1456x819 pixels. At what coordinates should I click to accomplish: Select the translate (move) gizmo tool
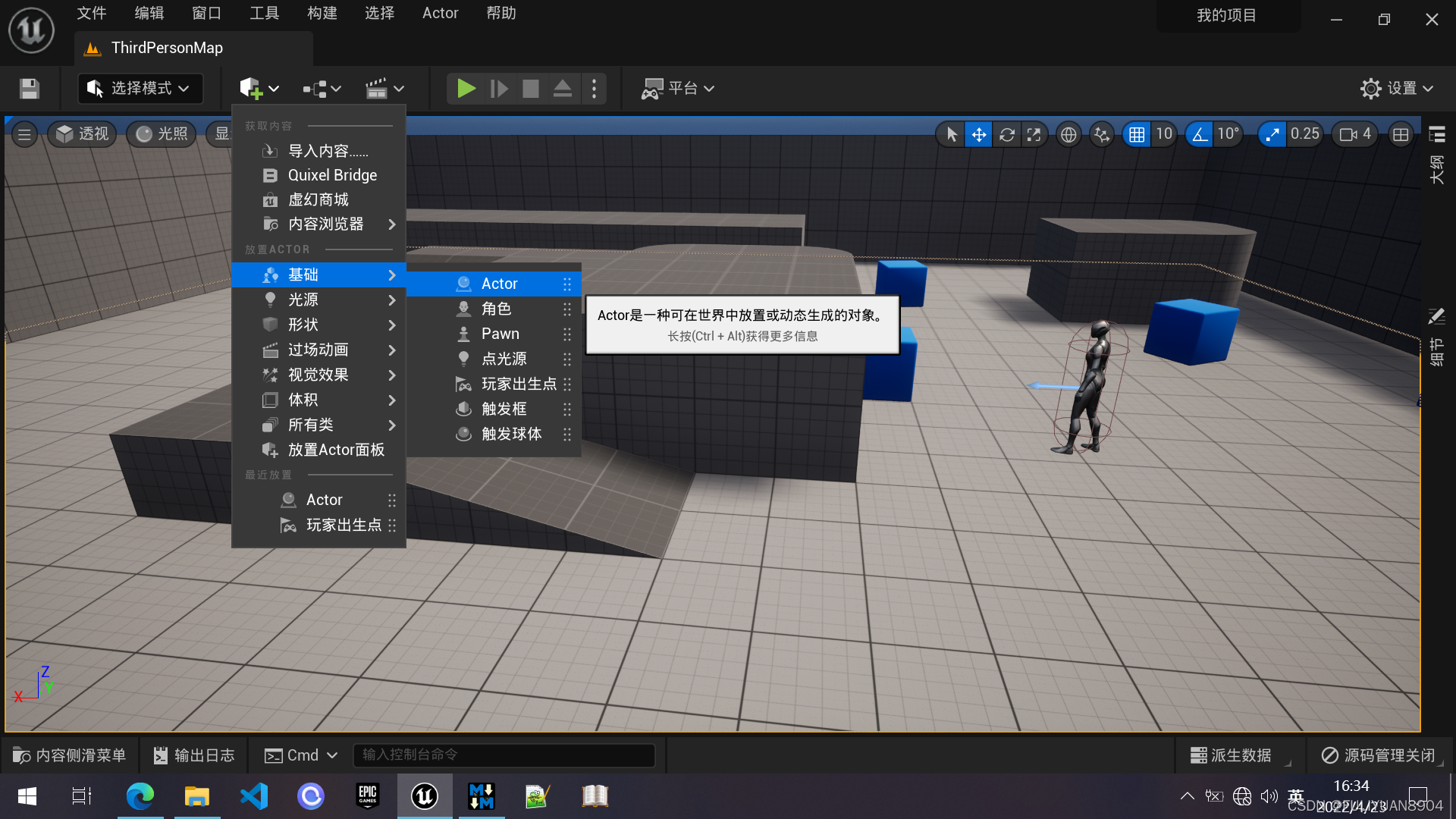click(979, 135)
